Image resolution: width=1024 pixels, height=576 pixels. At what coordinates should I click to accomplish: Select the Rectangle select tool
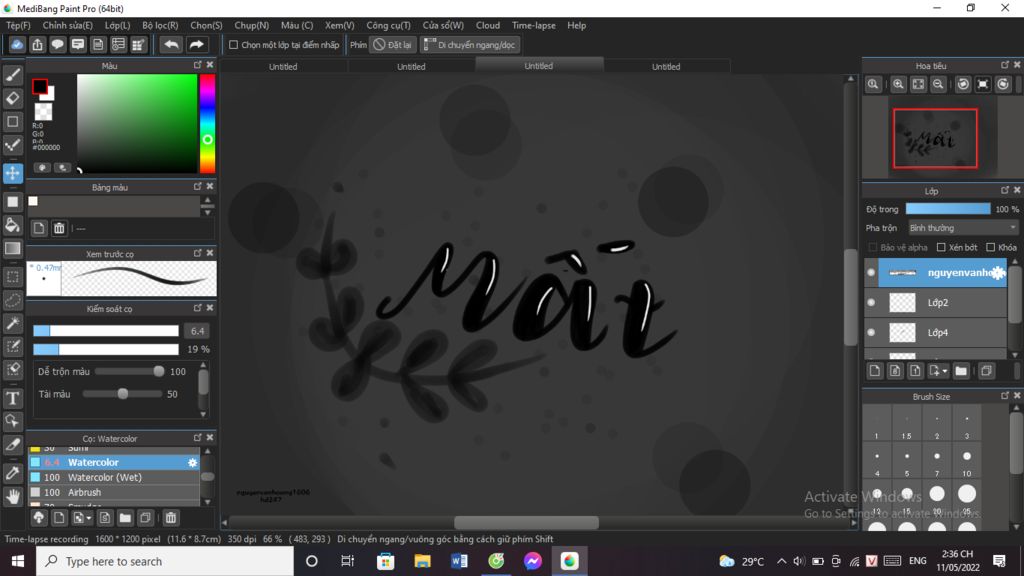click(12, 278)
